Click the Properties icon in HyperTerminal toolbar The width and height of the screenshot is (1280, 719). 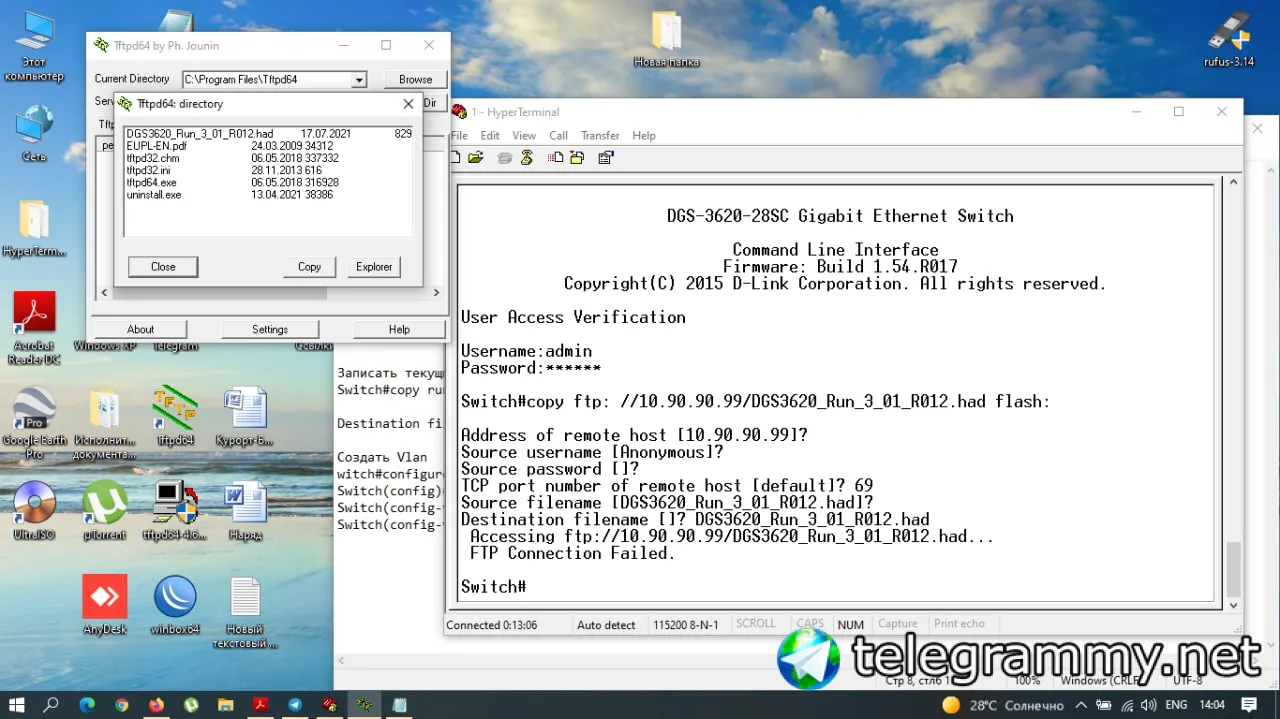pyautogui.click(x=606, y=158)
